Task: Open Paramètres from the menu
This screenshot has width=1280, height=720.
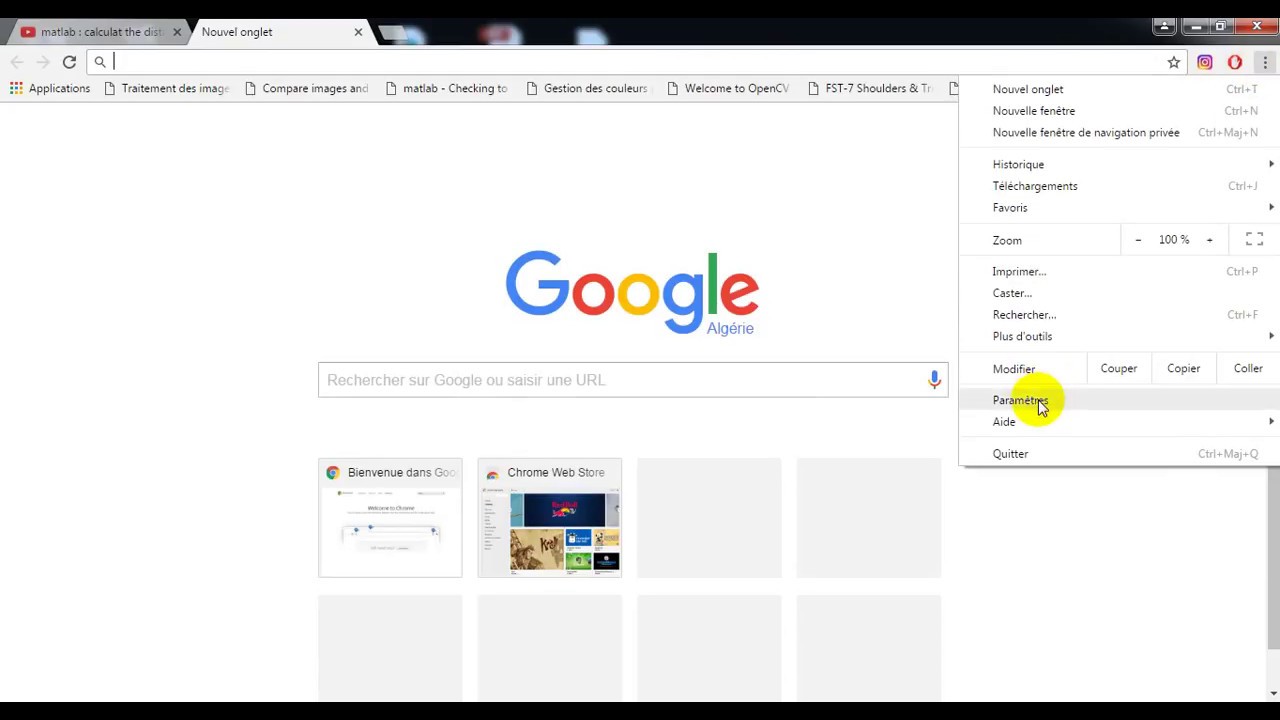Action: pos(1119,400)
